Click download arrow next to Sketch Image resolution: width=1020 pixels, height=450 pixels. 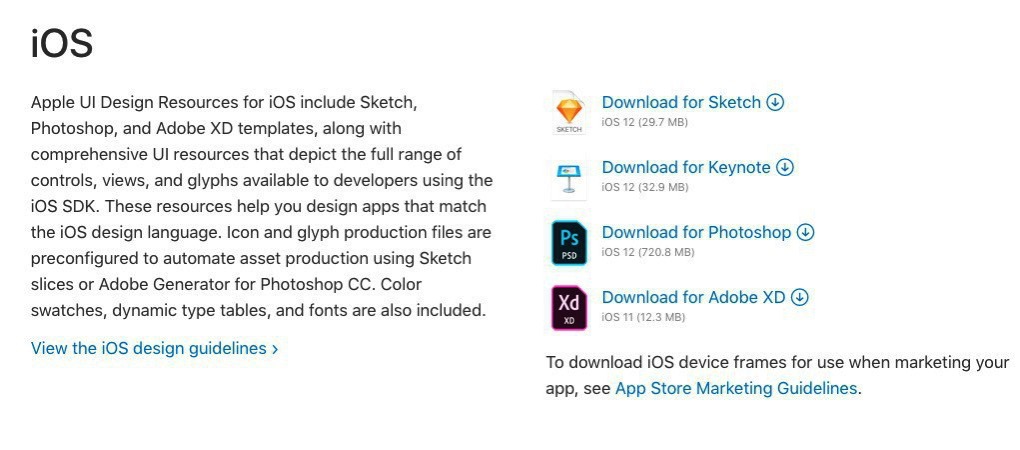click(x=775, y=102)
